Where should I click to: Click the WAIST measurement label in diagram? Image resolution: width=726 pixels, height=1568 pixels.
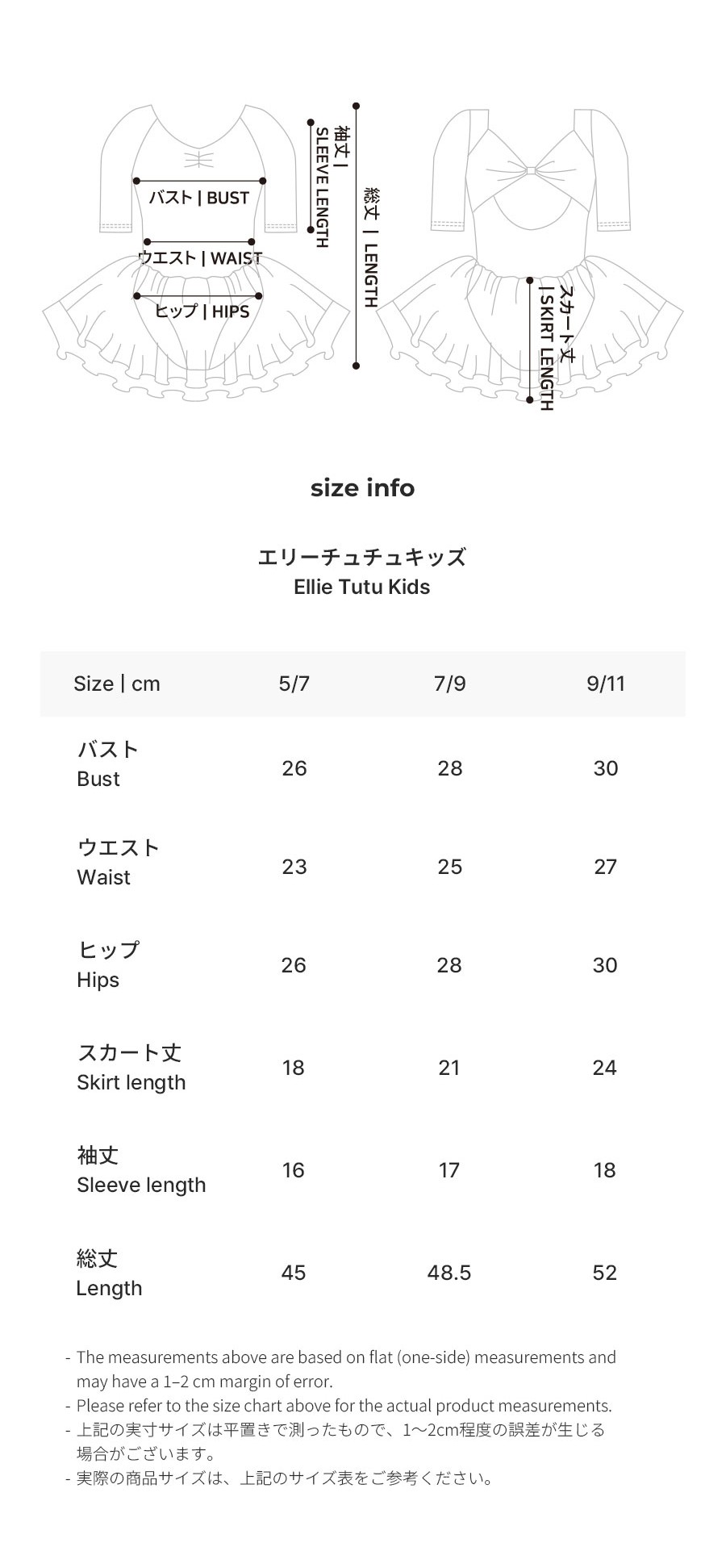click(x=200, y=258)
